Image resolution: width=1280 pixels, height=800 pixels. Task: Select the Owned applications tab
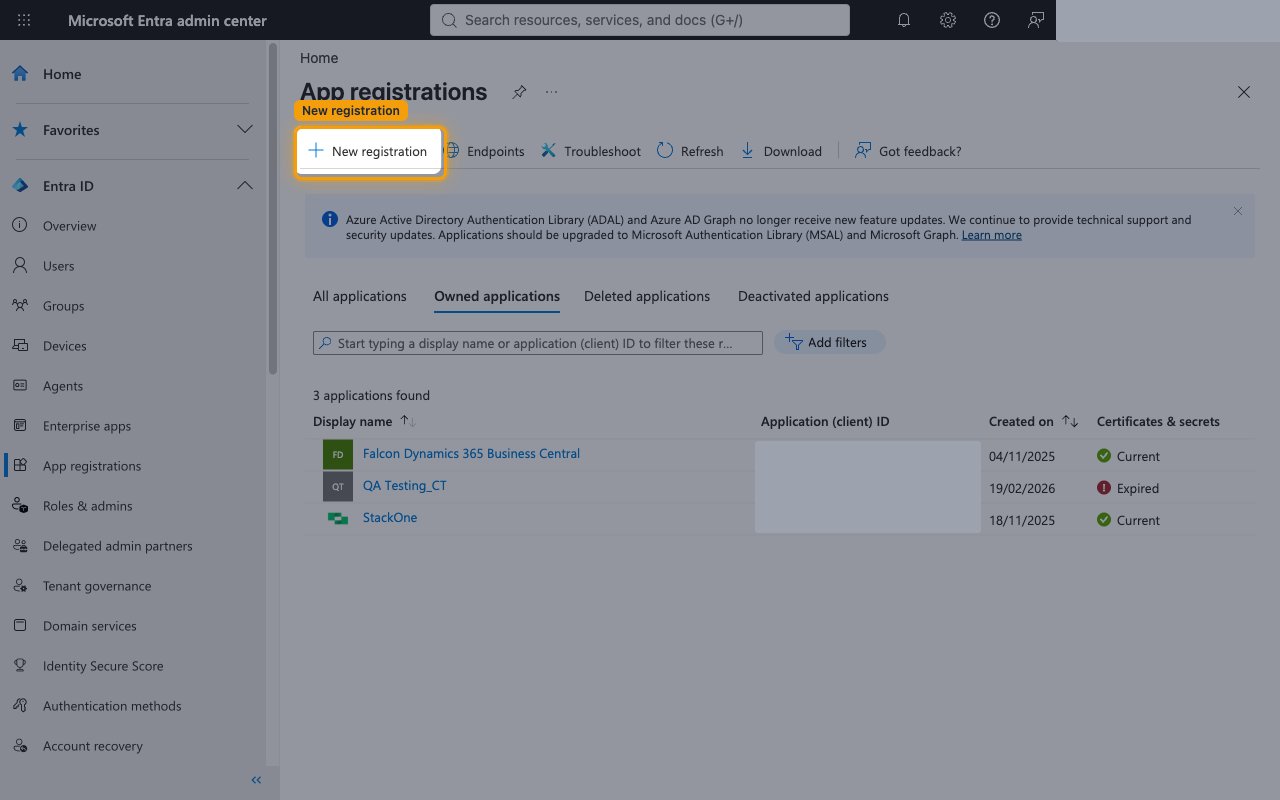[497, 296]
